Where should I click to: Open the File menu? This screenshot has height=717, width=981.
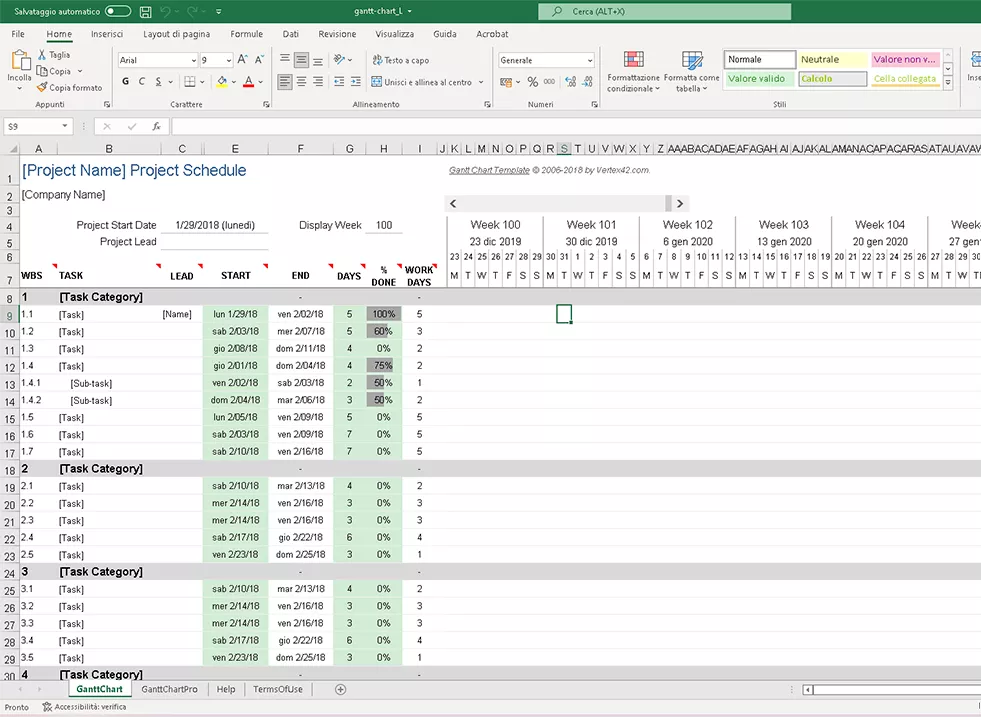point(18,34)
